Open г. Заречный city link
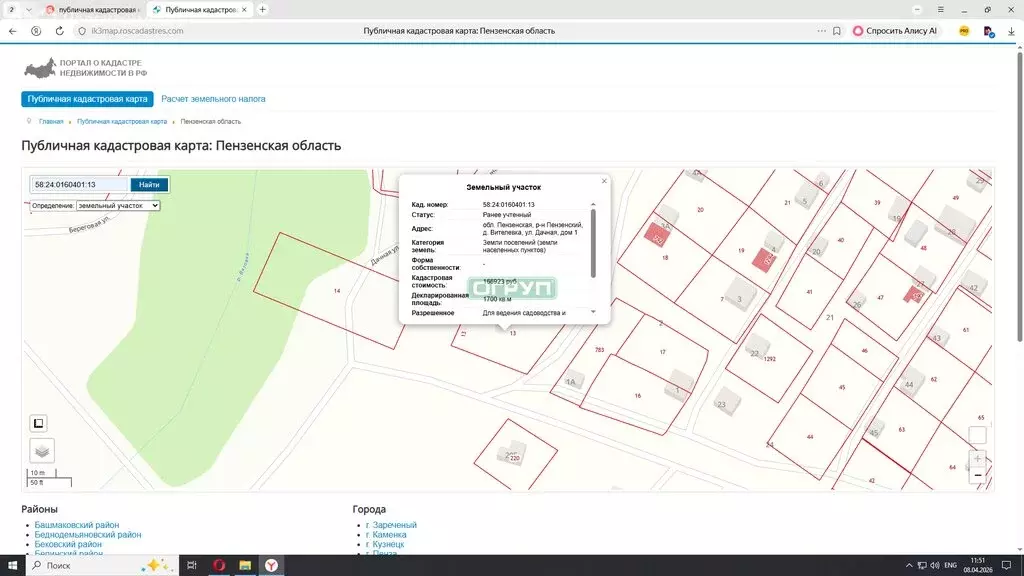1024x576 pixels. coord(391,525)
